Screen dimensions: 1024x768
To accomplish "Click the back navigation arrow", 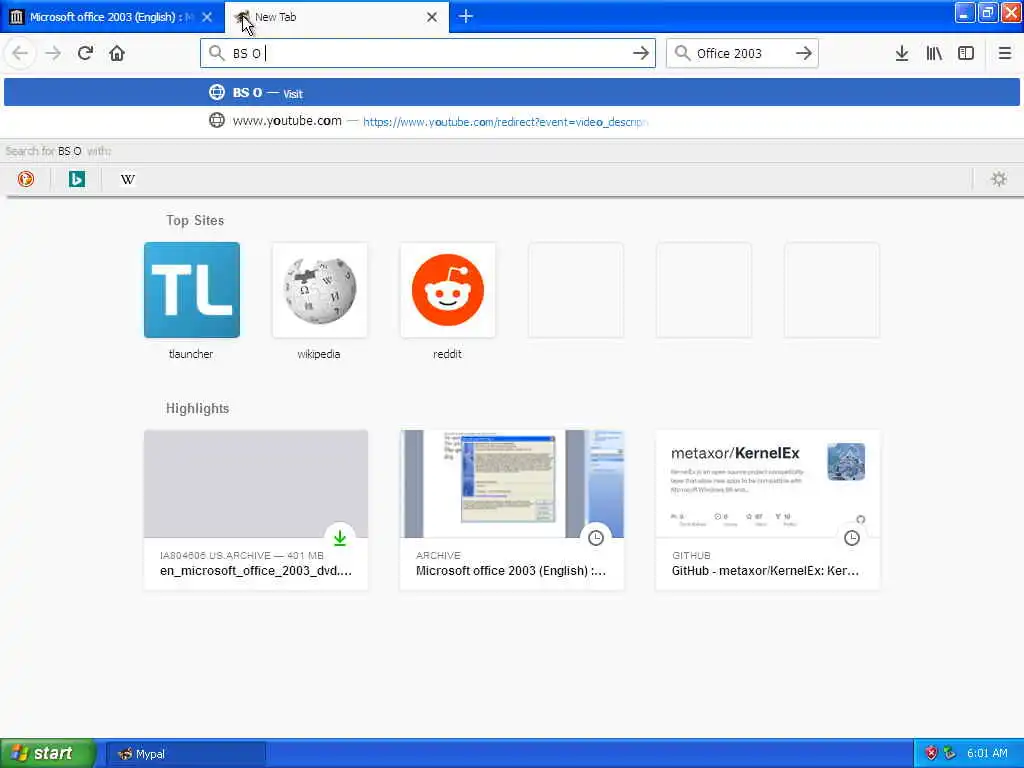I will point(20,53).
